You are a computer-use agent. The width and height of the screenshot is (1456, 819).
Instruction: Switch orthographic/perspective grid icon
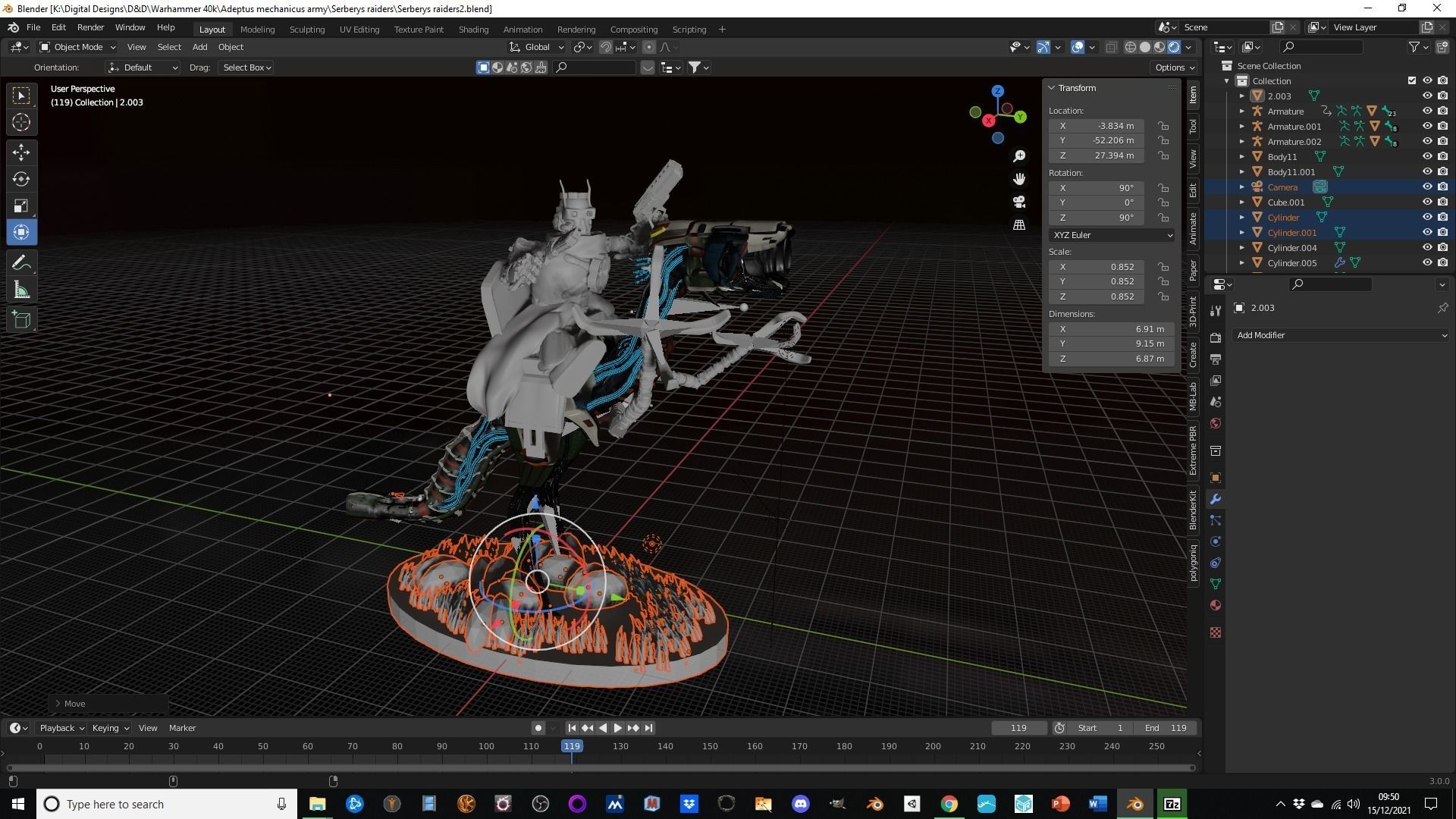1019,224
